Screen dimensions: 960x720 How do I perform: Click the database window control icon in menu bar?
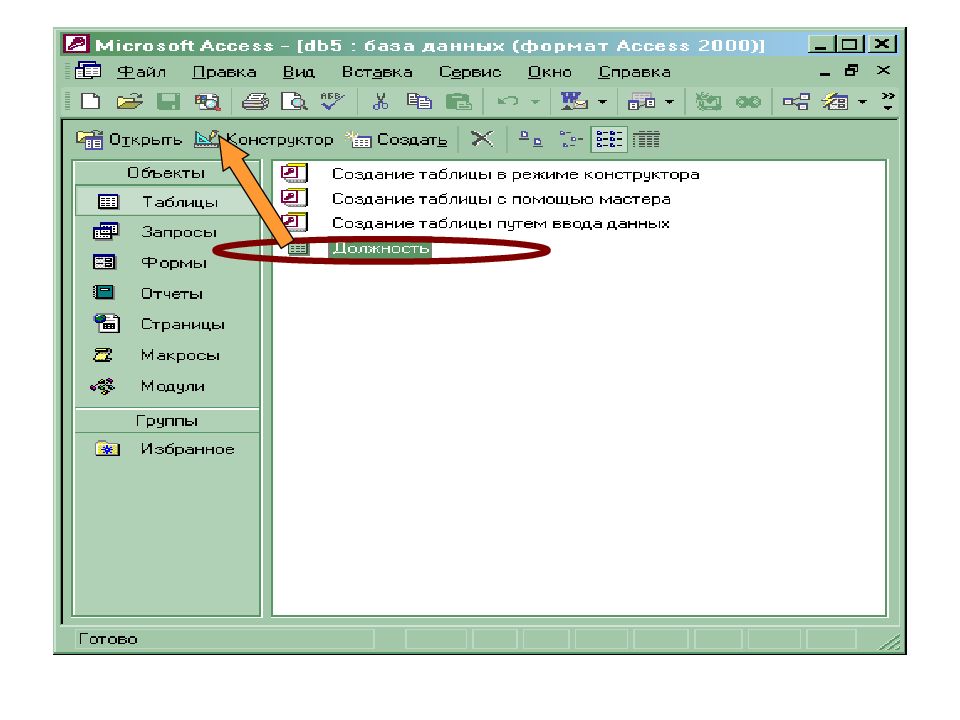(88, 71)
